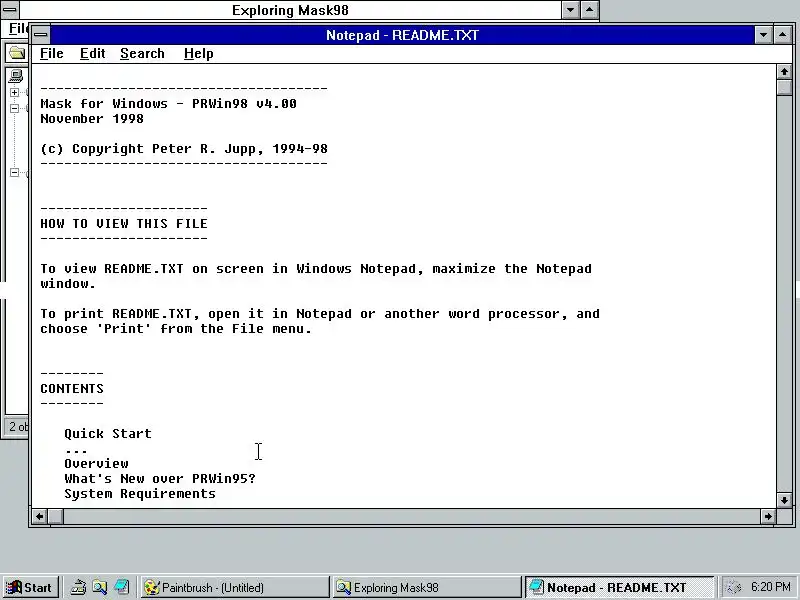The image size is (800, 600).
Task: Collapse the minus node just below the plus node
Action: click(x=14, y=108)
